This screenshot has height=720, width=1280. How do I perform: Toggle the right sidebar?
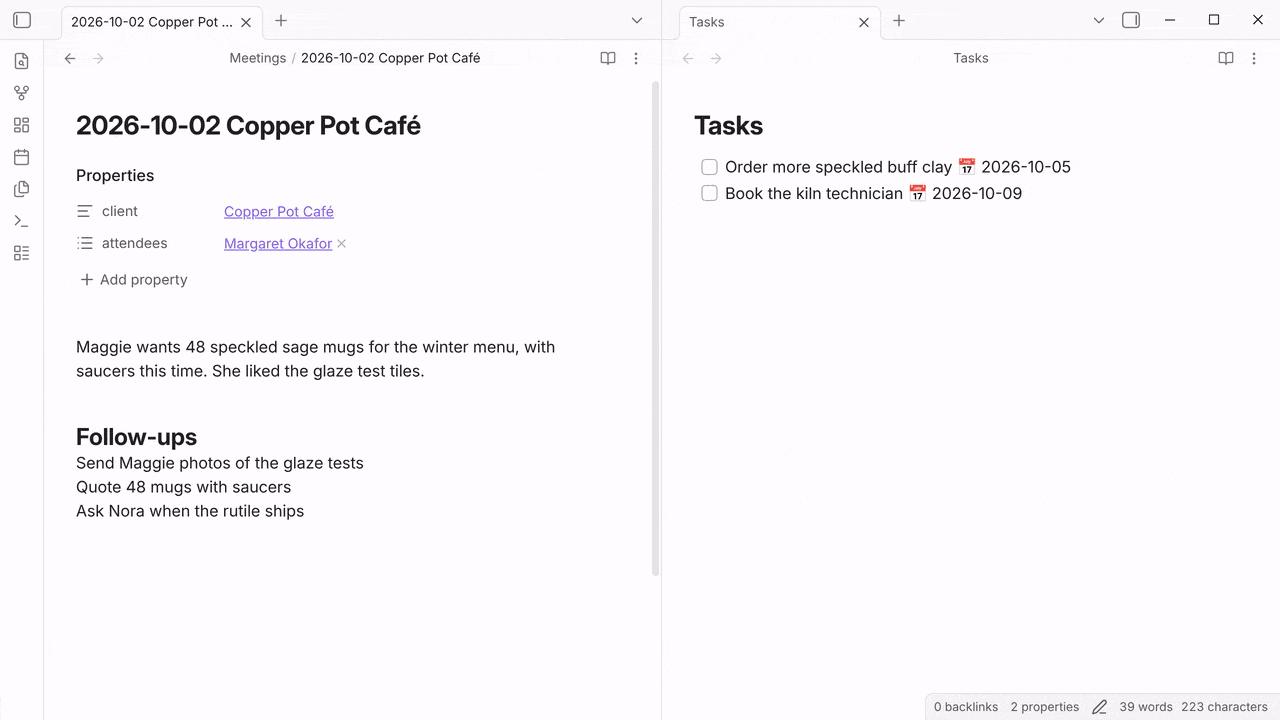pyautogui.click(x=1131, y=20)
